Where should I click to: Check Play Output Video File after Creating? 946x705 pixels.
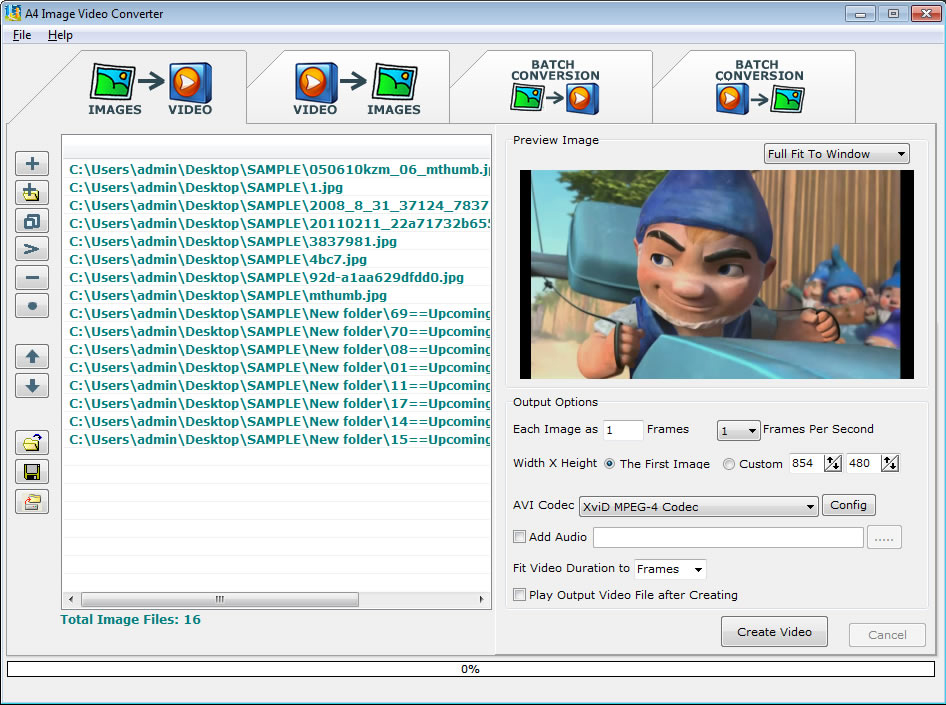[519, 595]
